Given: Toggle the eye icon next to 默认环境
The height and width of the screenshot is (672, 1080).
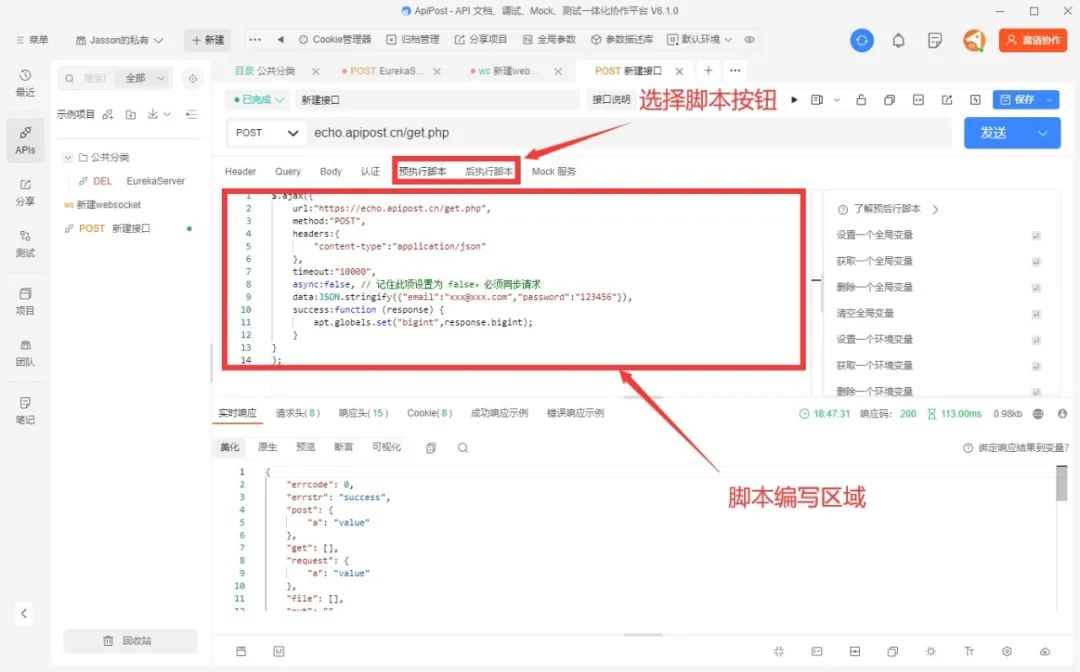Looking at the screenshot, I should coord(749,40).
